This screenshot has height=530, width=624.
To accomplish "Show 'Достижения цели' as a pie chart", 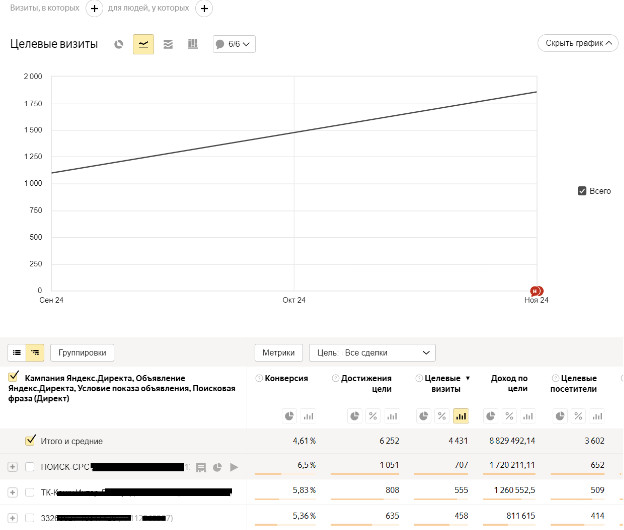I will point(355,416).
